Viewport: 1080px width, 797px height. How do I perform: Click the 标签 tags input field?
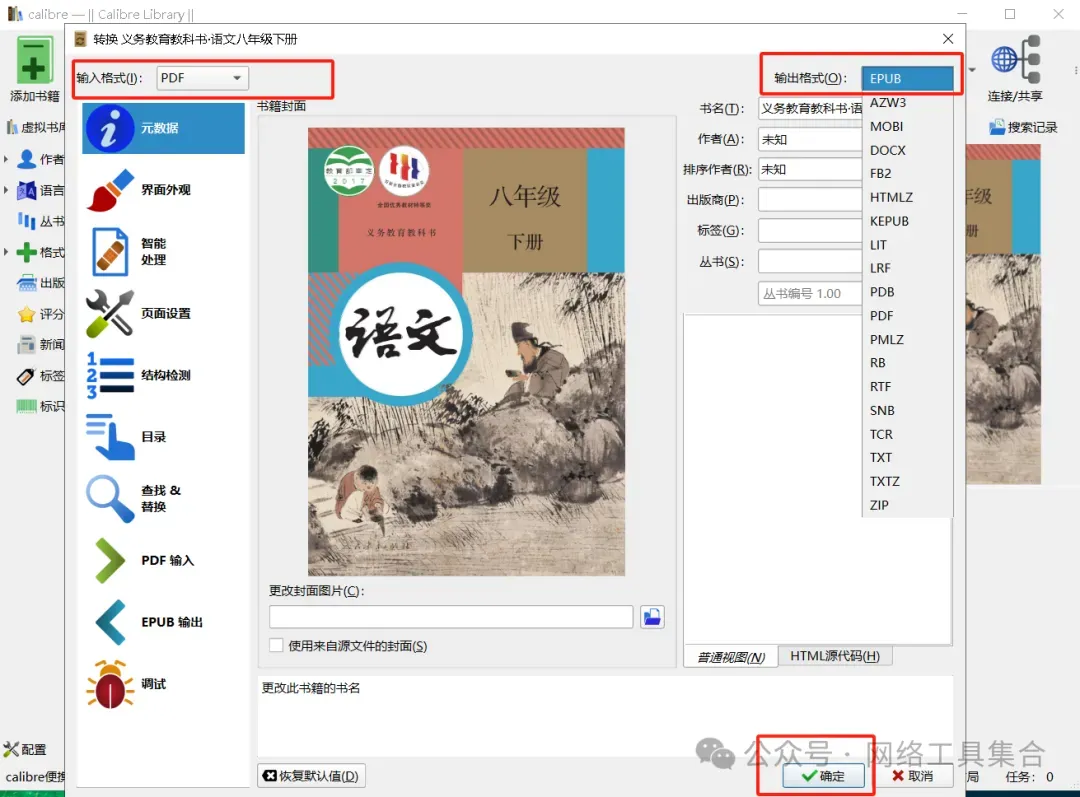pyautogui.click(x=810, y=231)
